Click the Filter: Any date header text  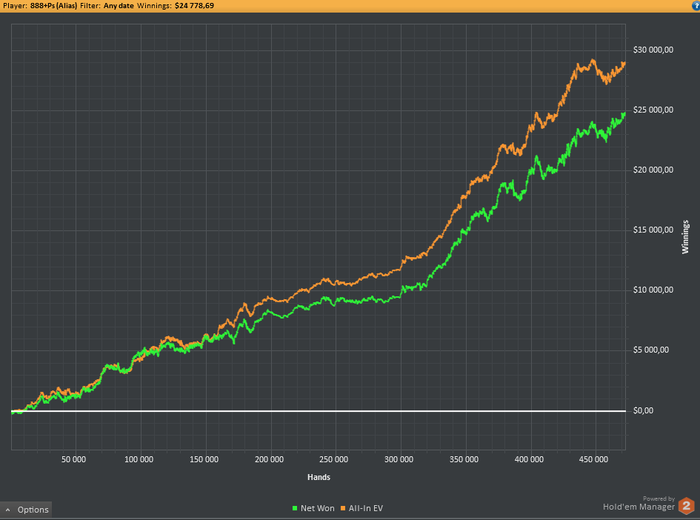click(x=107, y=6)
